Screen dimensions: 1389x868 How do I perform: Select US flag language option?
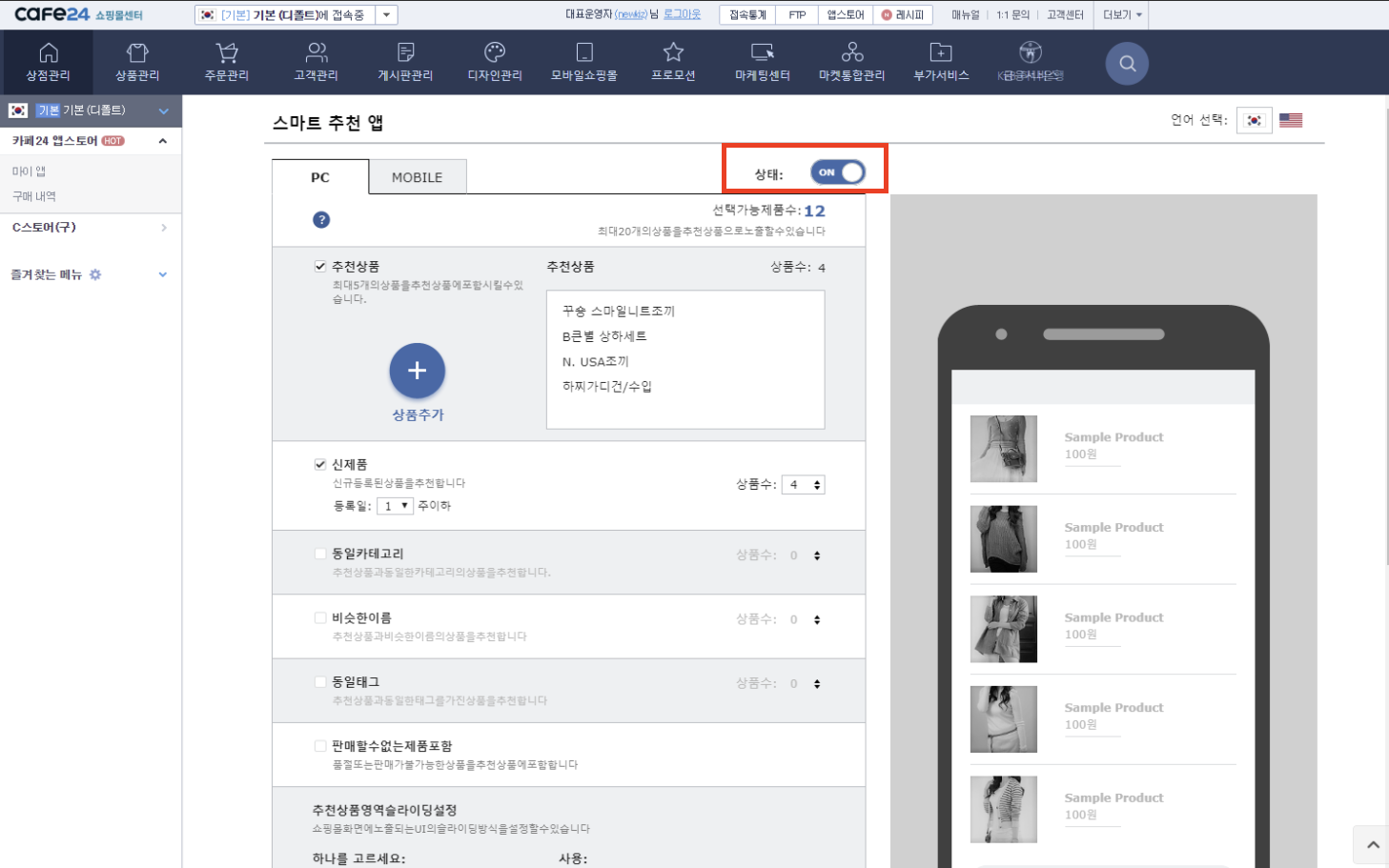1291,120
